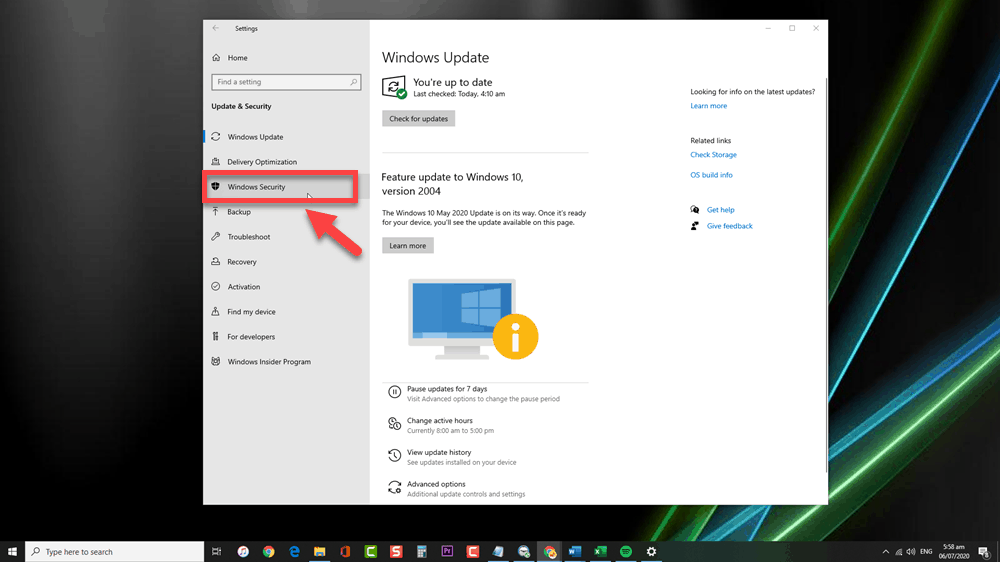Viewport: 1000px width, 562px height.
Task: Click the magnifier icon in Find a setting
Action: (353, 82)
